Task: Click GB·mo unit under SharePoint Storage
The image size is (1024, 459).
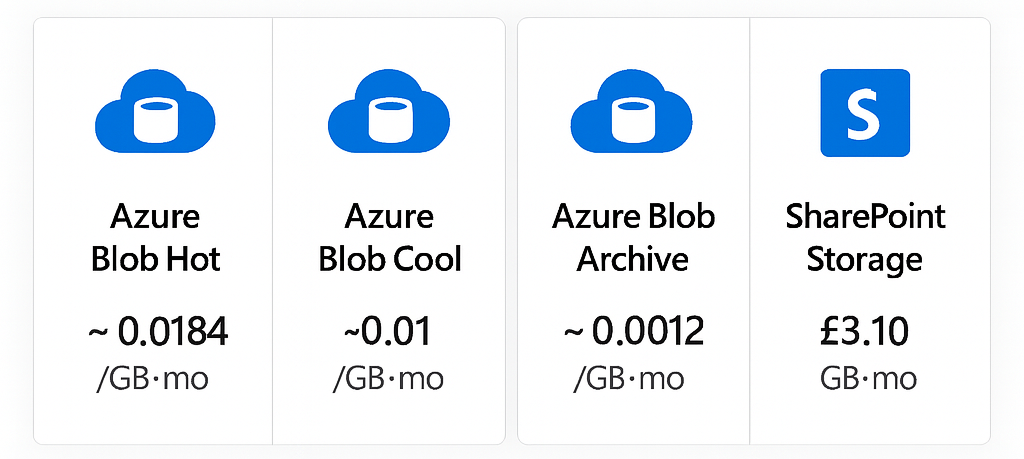Action: [868, 379]
